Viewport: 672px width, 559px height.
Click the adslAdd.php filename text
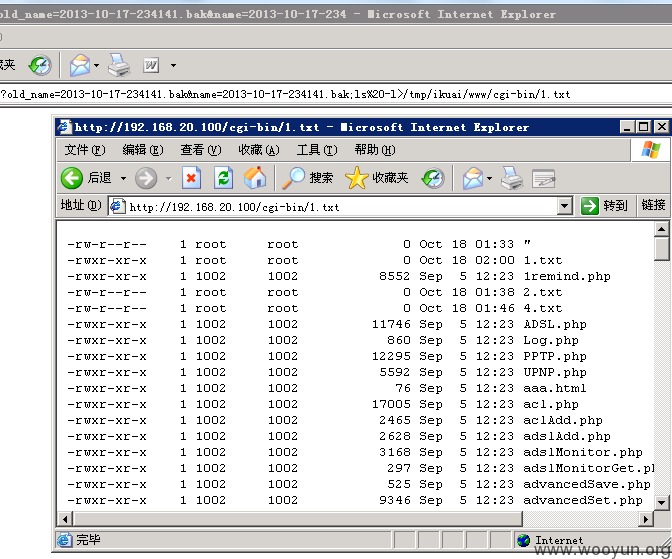point(567,436)
